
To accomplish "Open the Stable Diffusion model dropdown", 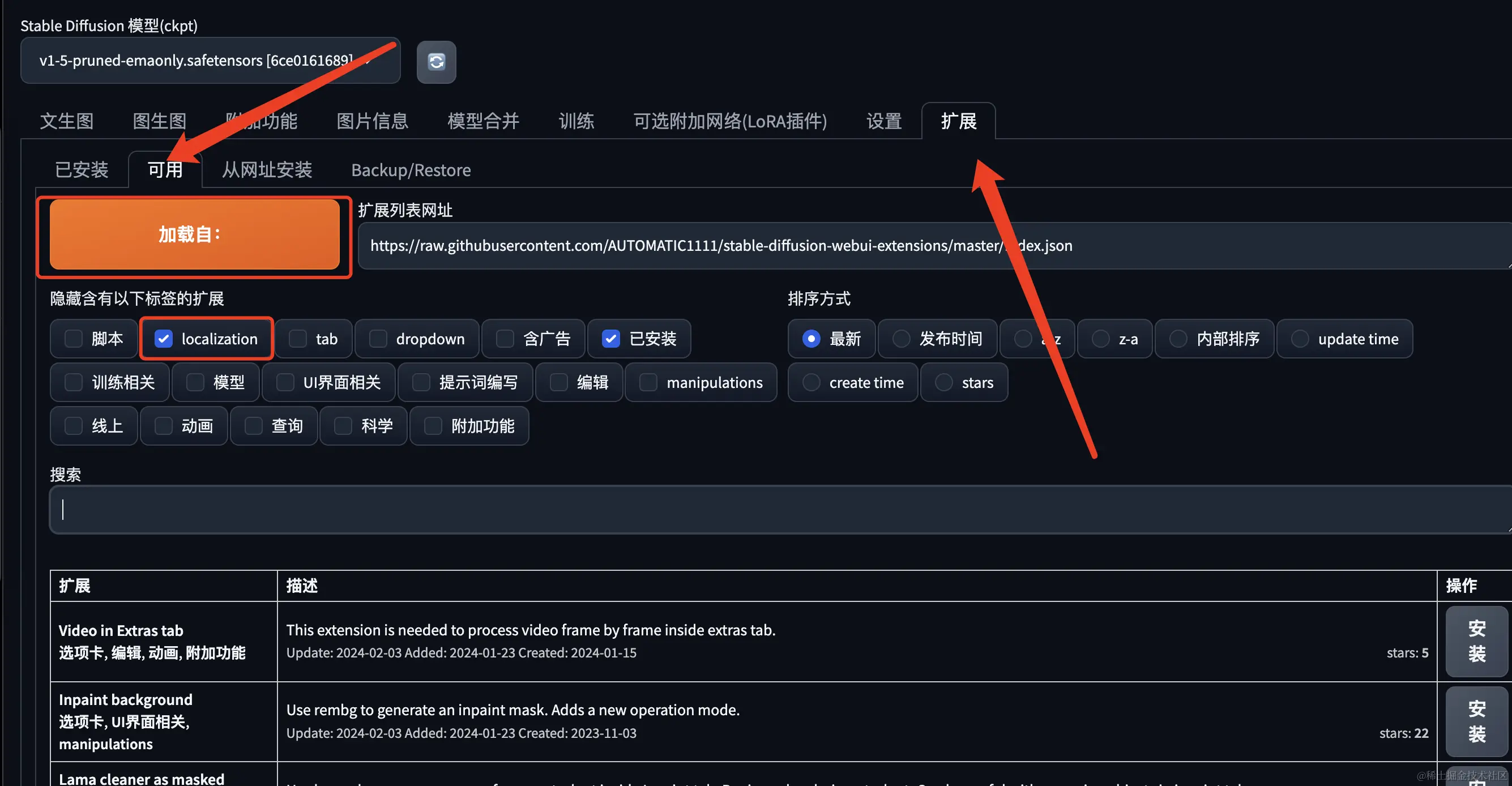I will [210, 61].
